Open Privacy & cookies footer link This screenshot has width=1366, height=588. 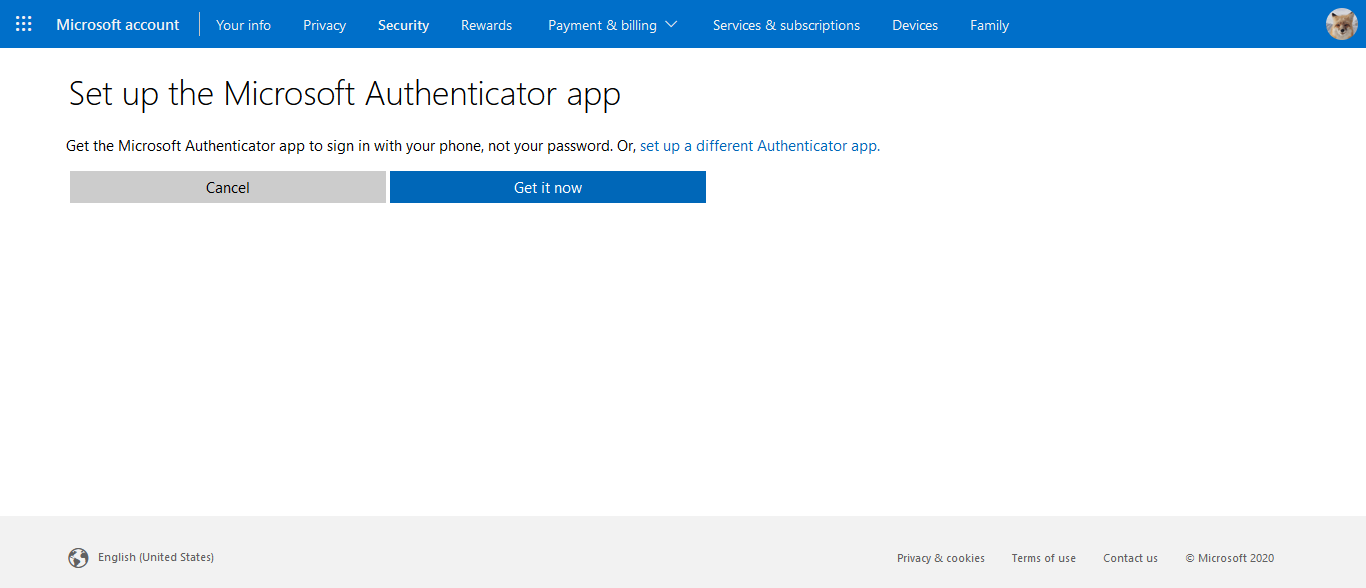[941, 558]
